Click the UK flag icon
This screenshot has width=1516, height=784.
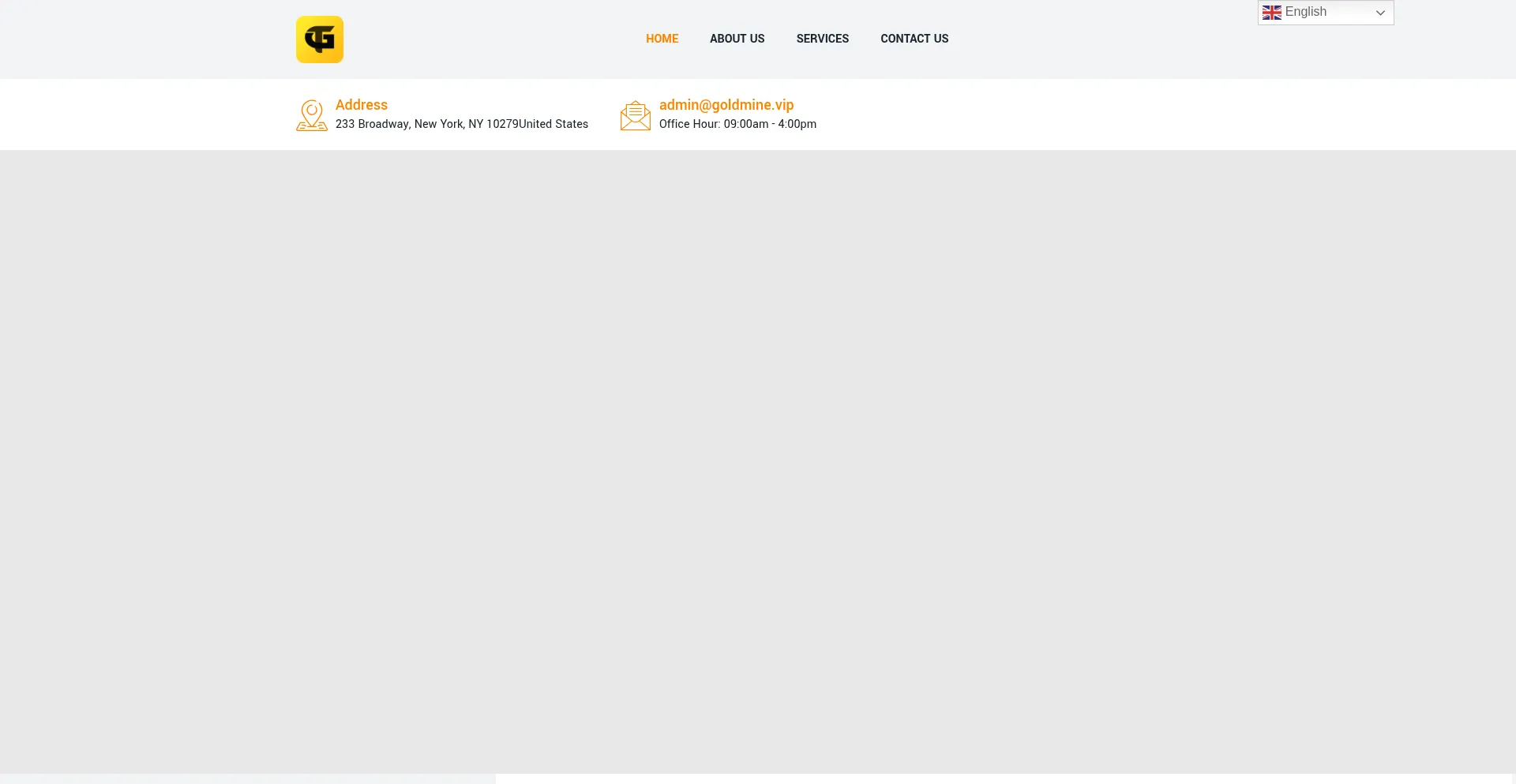point(1272,13)
